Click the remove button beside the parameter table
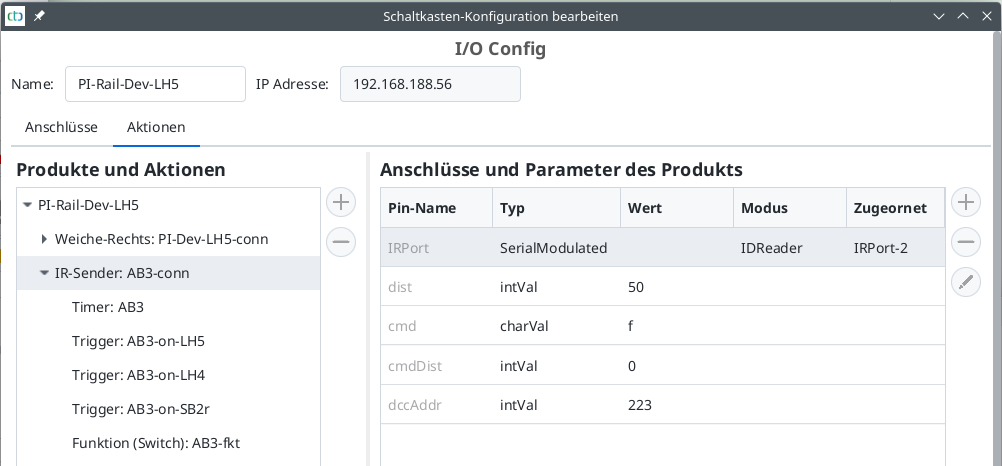Image resolution: width=1002 pixels, height=466 pixels. tap(965, 242)
